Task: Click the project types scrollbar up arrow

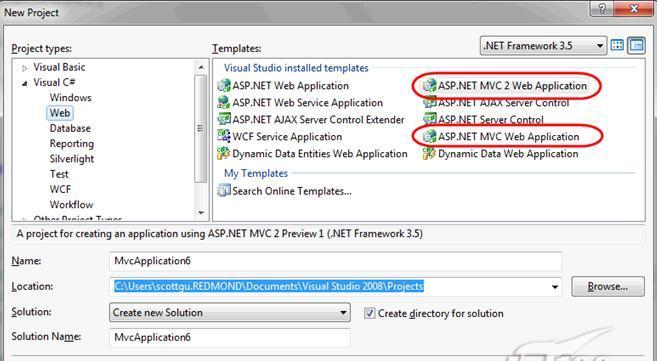Action: pyautogui.click(x=201, y=67)
